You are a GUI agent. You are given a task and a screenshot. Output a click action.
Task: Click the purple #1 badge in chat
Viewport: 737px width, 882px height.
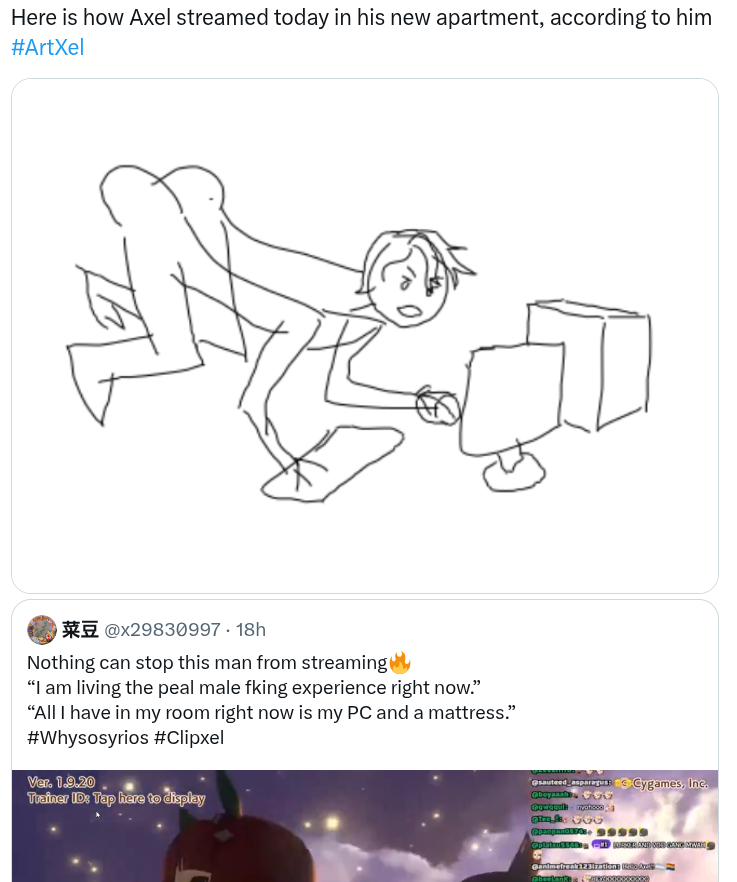pos(600,844)
